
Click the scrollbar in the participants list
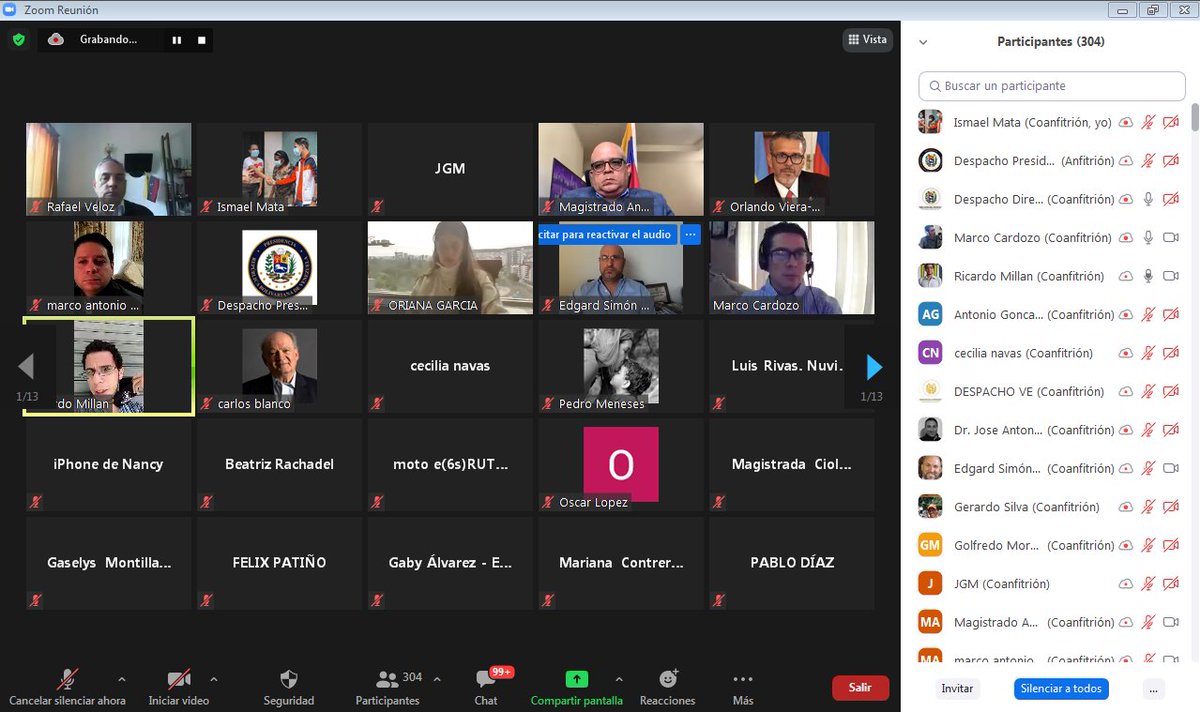coord(1194,117)
